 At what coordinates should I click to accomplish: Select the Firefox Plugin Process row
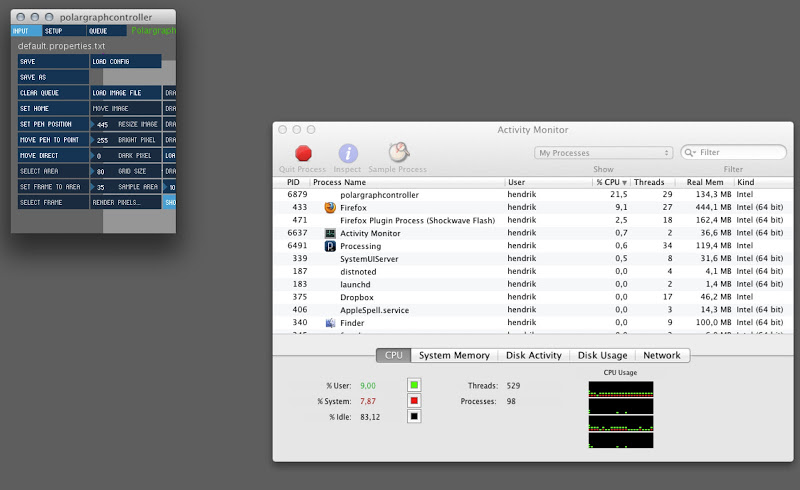(533, 220)
